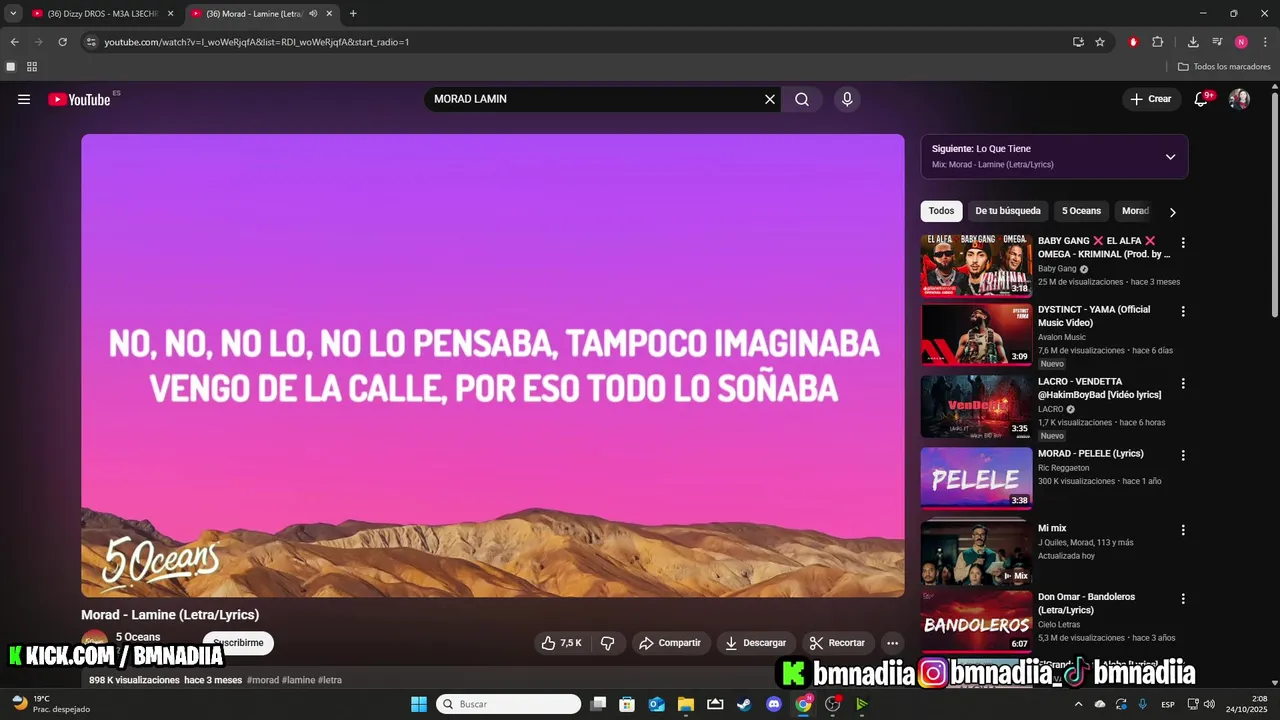This screenshot has width=1280, height=720.
Task: Open the red hand adblock extension
Action: click(x=1133, y=42)
